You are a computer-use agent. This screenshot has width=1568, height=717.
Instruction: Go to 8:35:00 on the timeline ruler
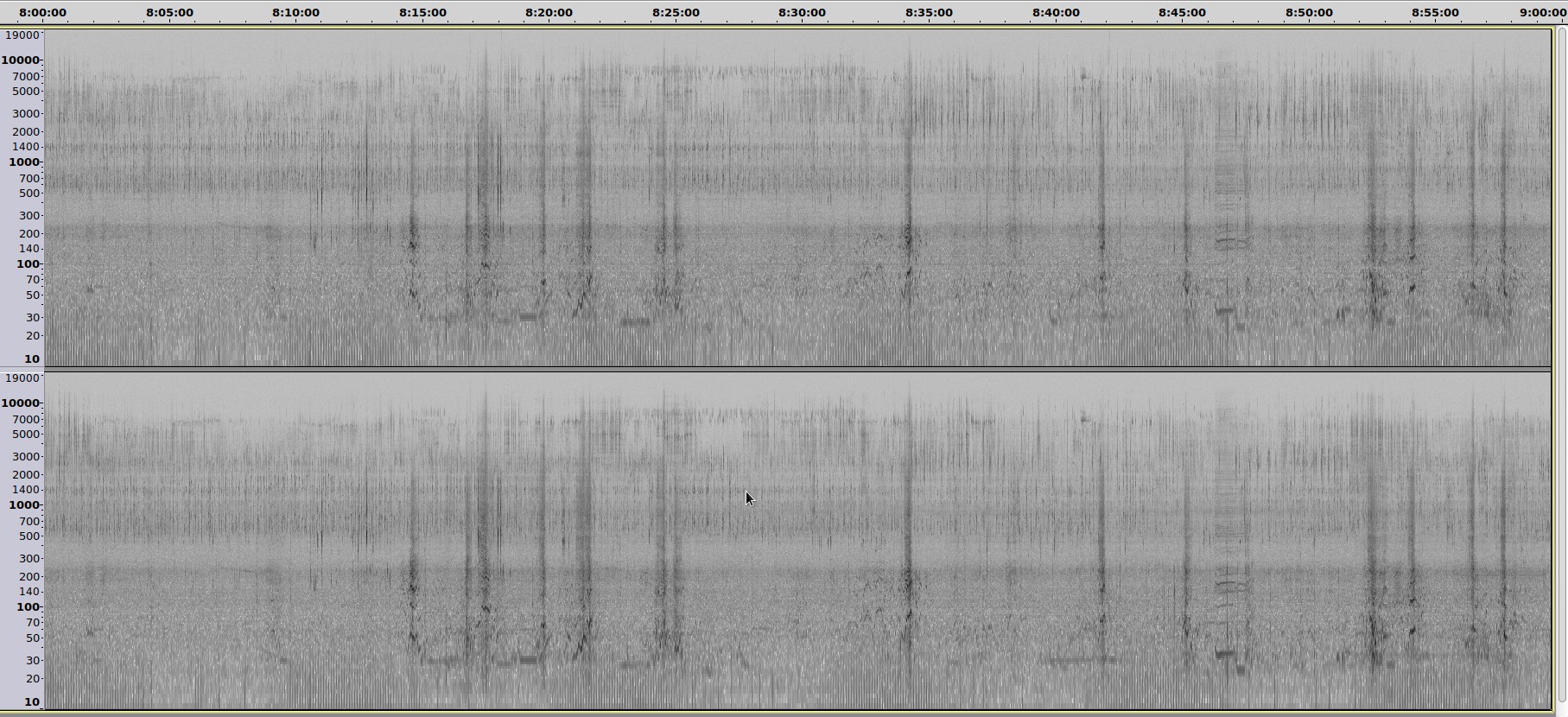pyautogui.click(x=929, y=13)
